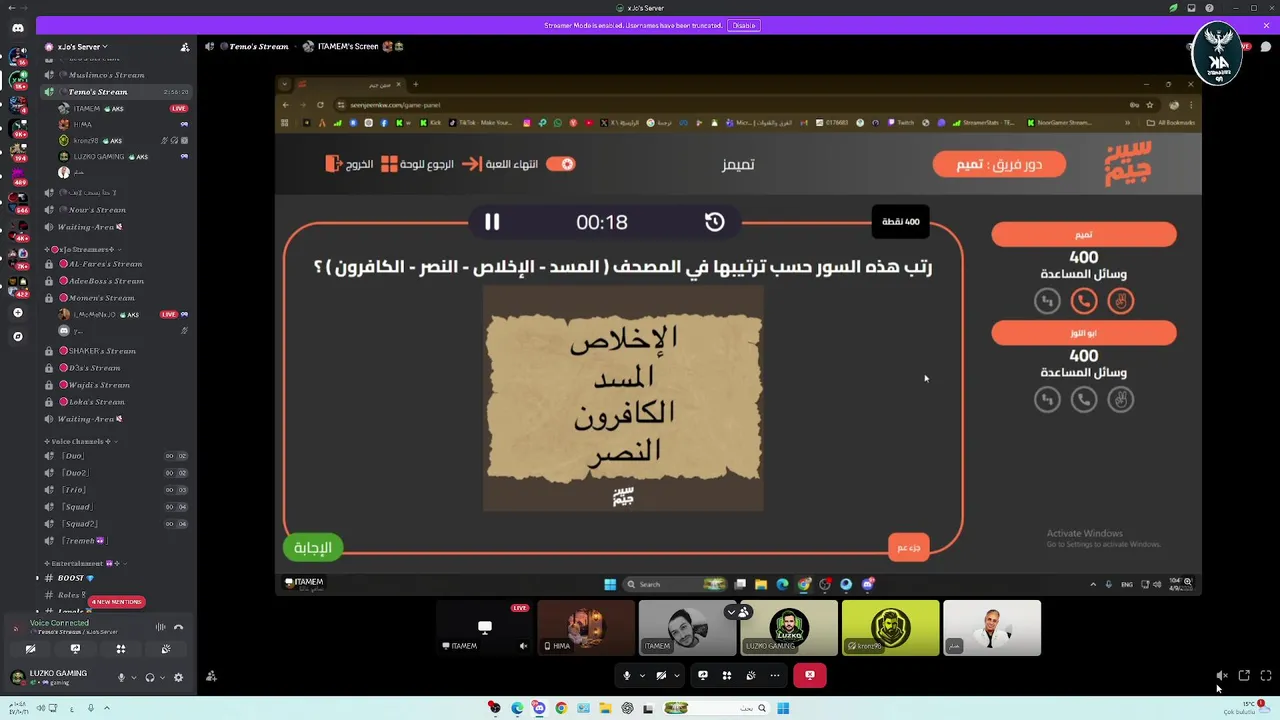1280x720 pixels.
Task: Disconnect voice in Voice Connected panel
Action: pos(179,627)
